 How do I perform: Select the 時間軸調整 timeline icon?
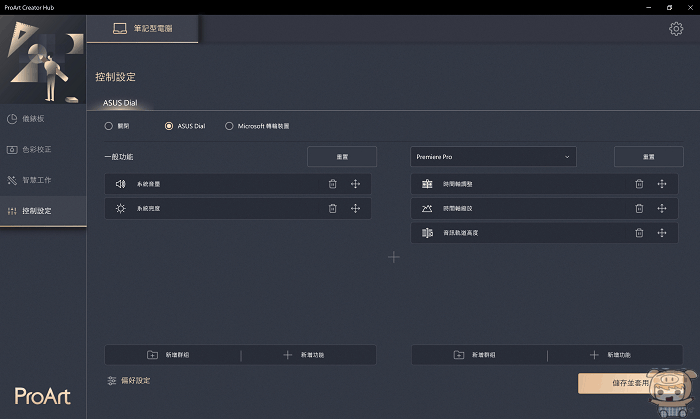pos(427,184)
